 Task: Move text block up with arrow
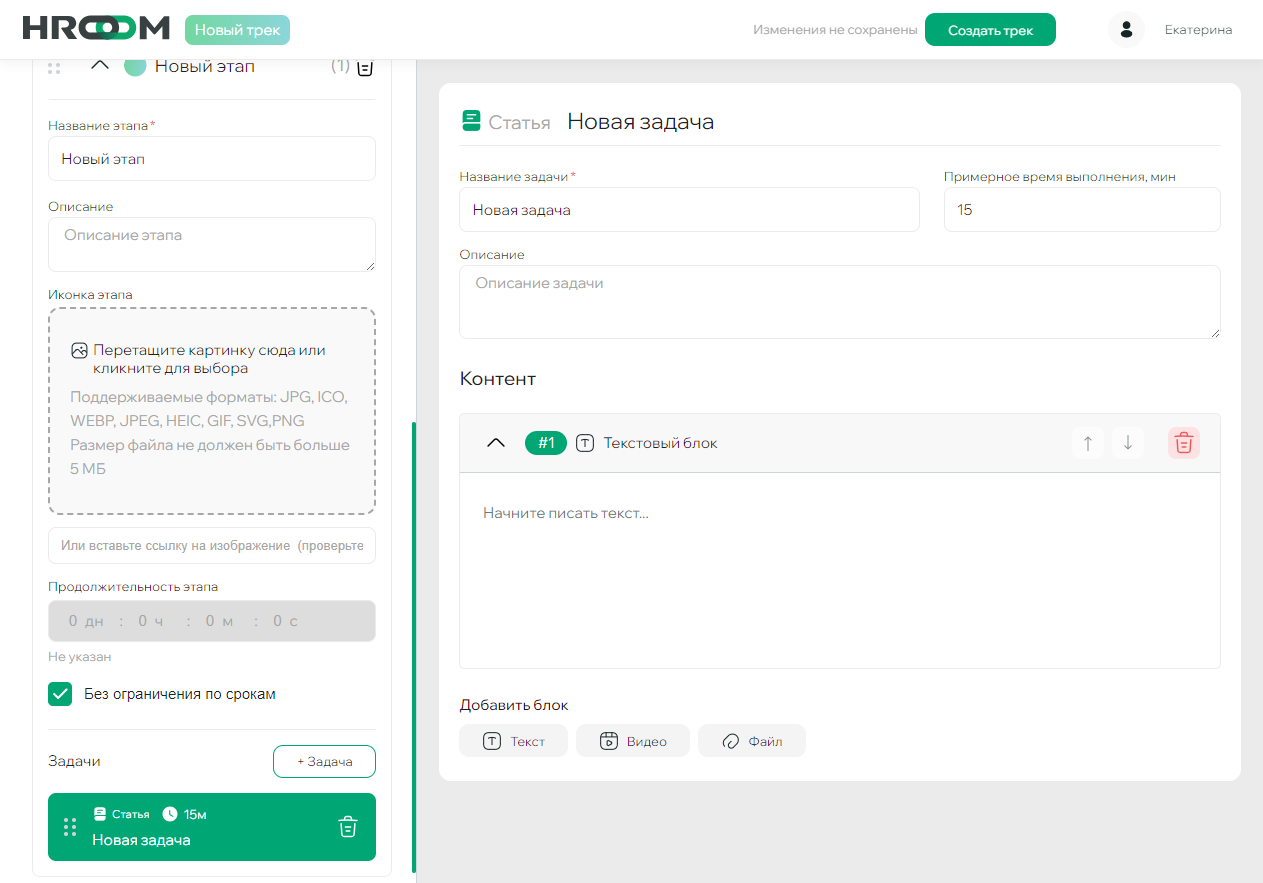[1088, 443]
